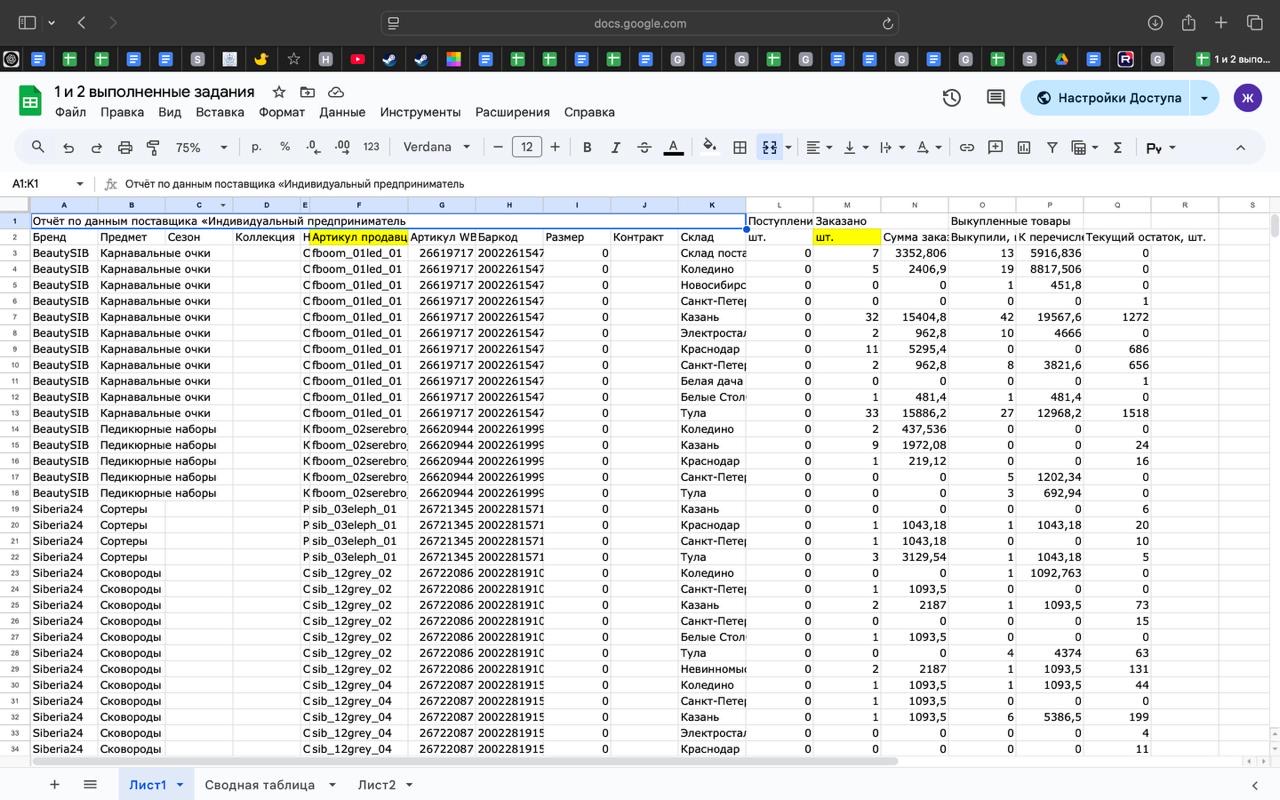The height and width of the screenshot is (800, 1280).
Task: Switch to the Лист2 sheet tab
Action: coord(377,785)
